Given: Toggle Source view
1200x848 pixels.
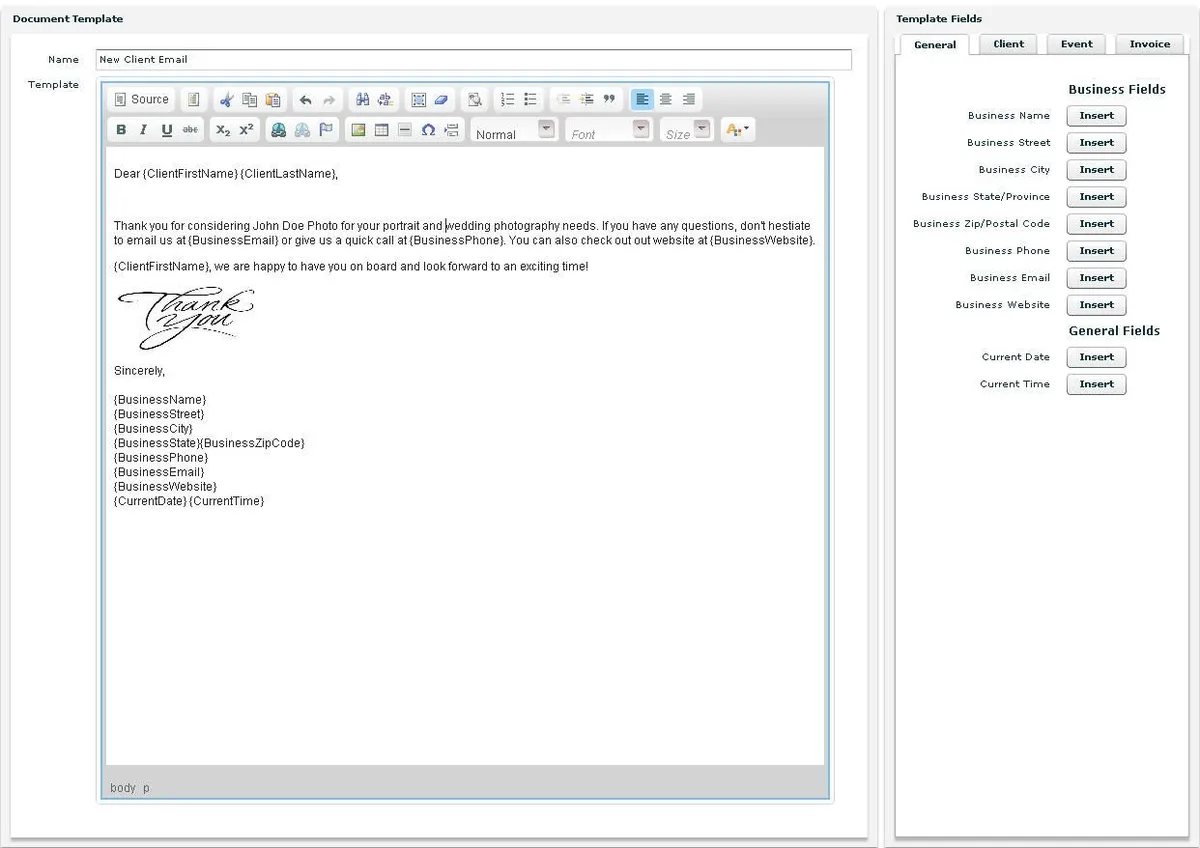Looking at the screenshot, I should (141, 100).
